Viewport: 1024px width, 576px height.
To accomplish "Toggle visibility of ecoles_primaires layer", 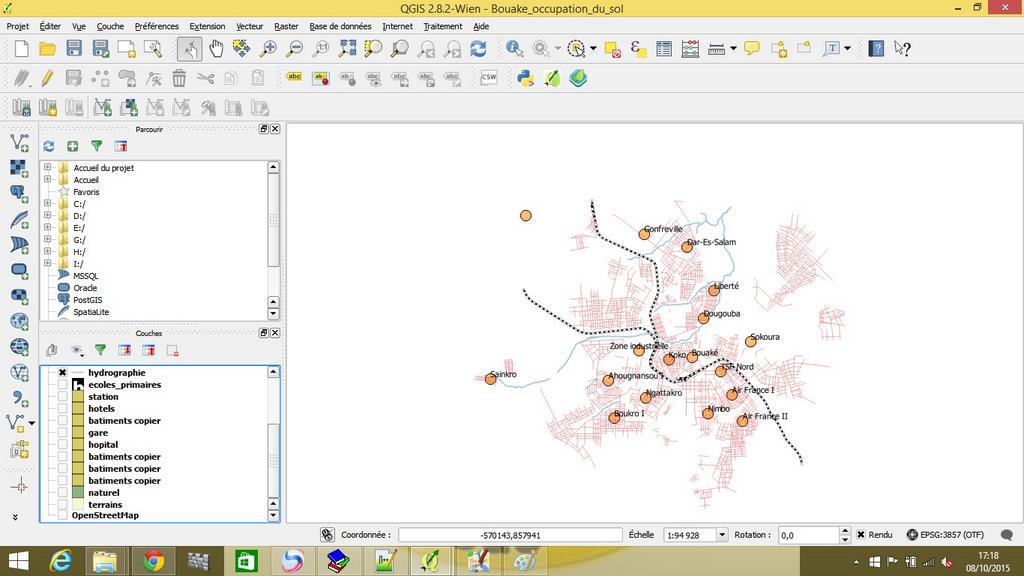I will click(x=62, y=385).
